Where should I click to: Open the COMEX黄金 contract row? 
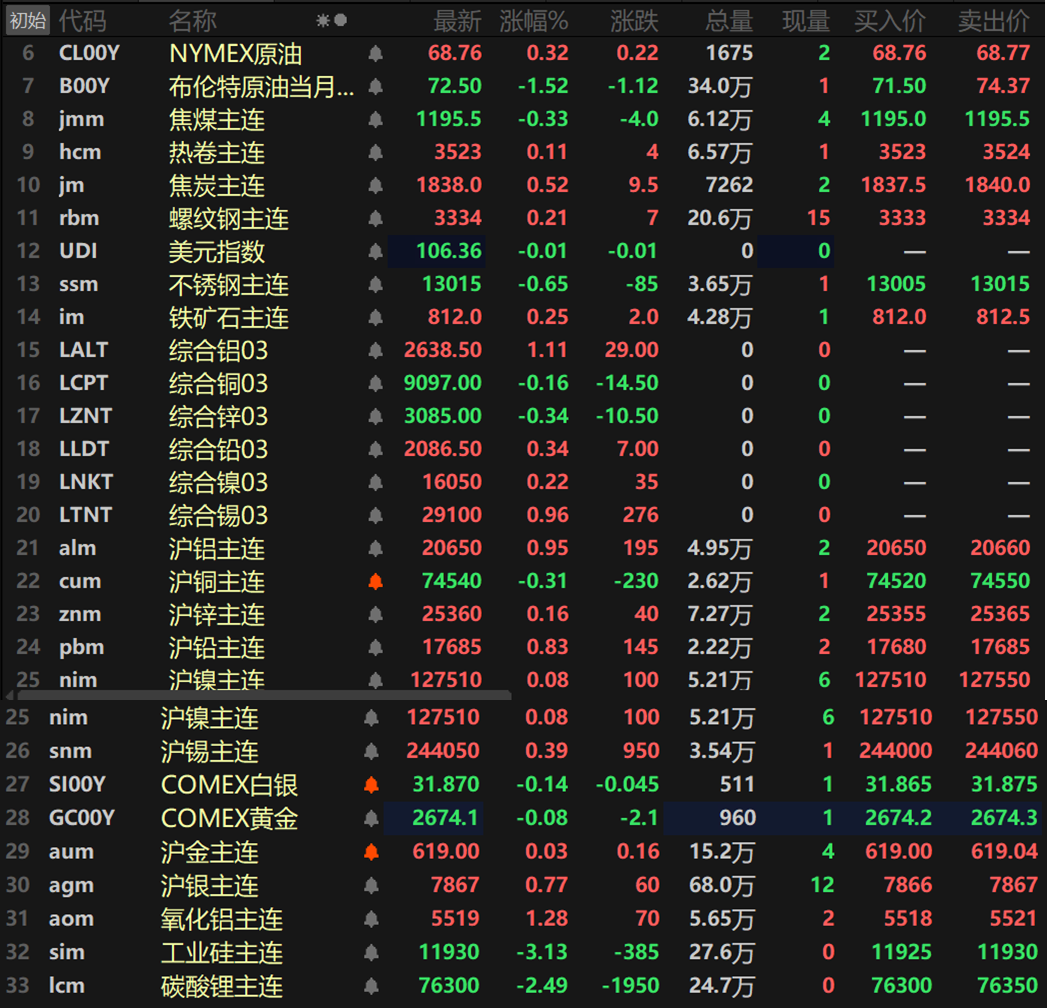(x=229, y=819)
